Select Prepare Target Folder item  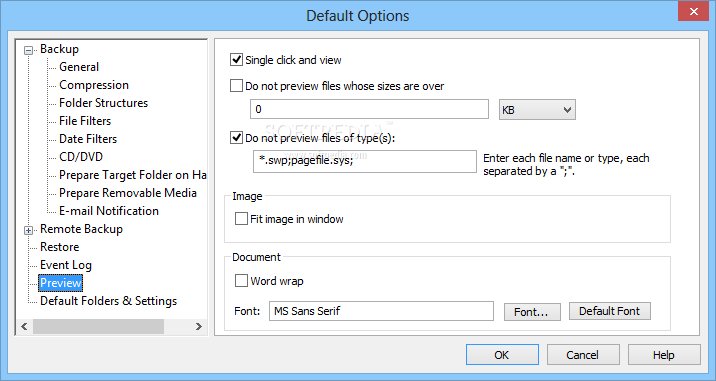[x=132, y=175]
